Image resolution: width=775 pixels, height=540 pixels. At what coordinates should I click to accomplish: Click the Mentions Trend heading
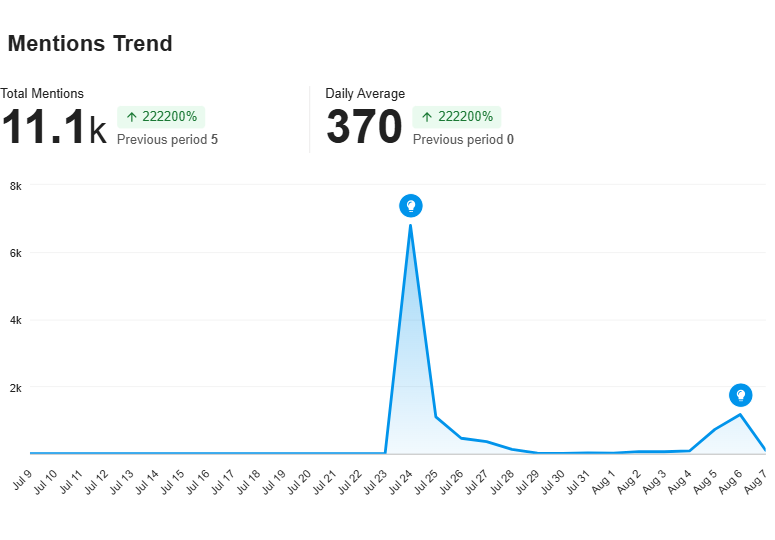(90, 43)
